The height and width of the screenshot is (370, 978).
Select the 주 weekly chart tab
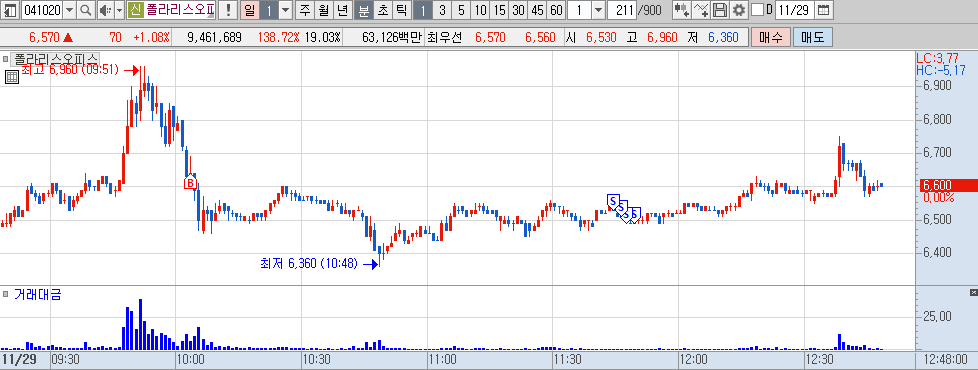click(x=304, y=10)
